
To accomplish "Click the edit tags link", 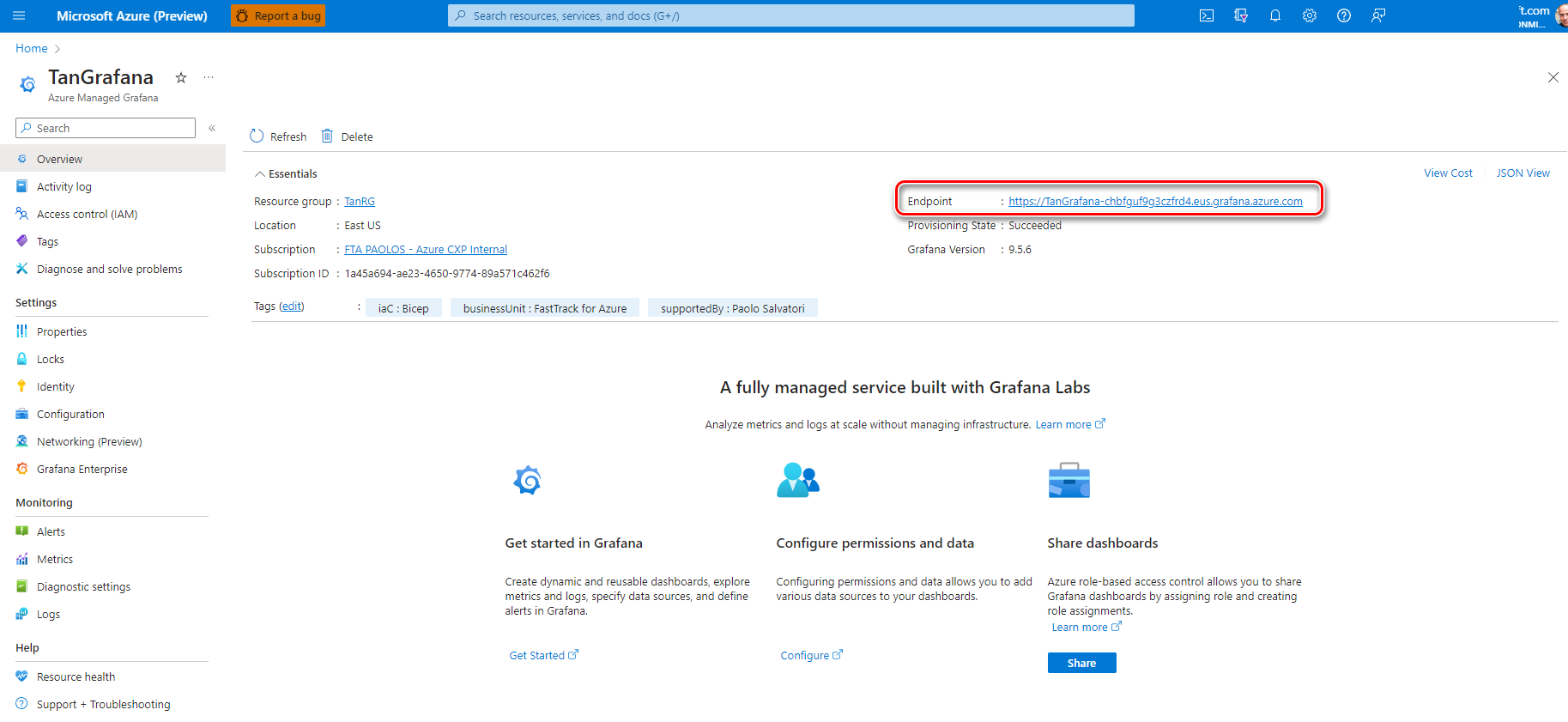I will [x=292, y=306].
